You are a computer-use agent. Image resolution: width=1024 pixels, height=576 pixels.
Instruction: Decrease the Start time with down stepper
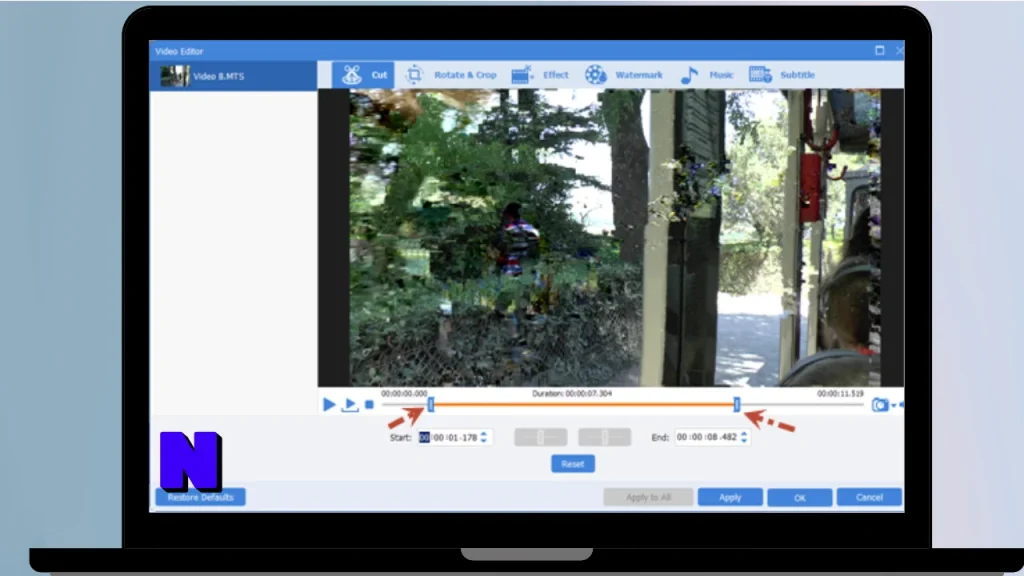tap(484, 441)
